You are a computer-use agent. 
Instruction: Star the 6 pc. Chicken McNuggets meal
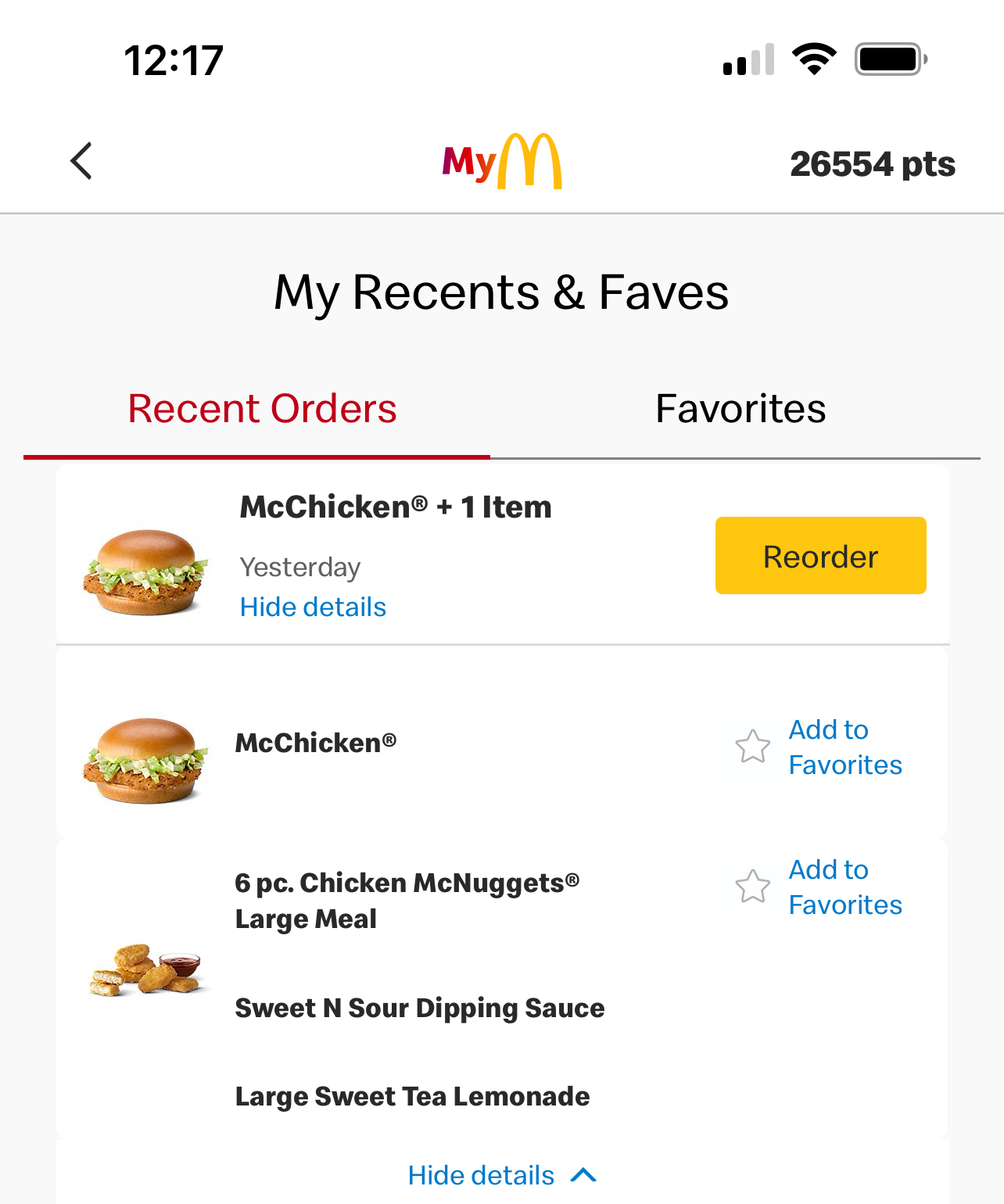[x=753, y=887]
